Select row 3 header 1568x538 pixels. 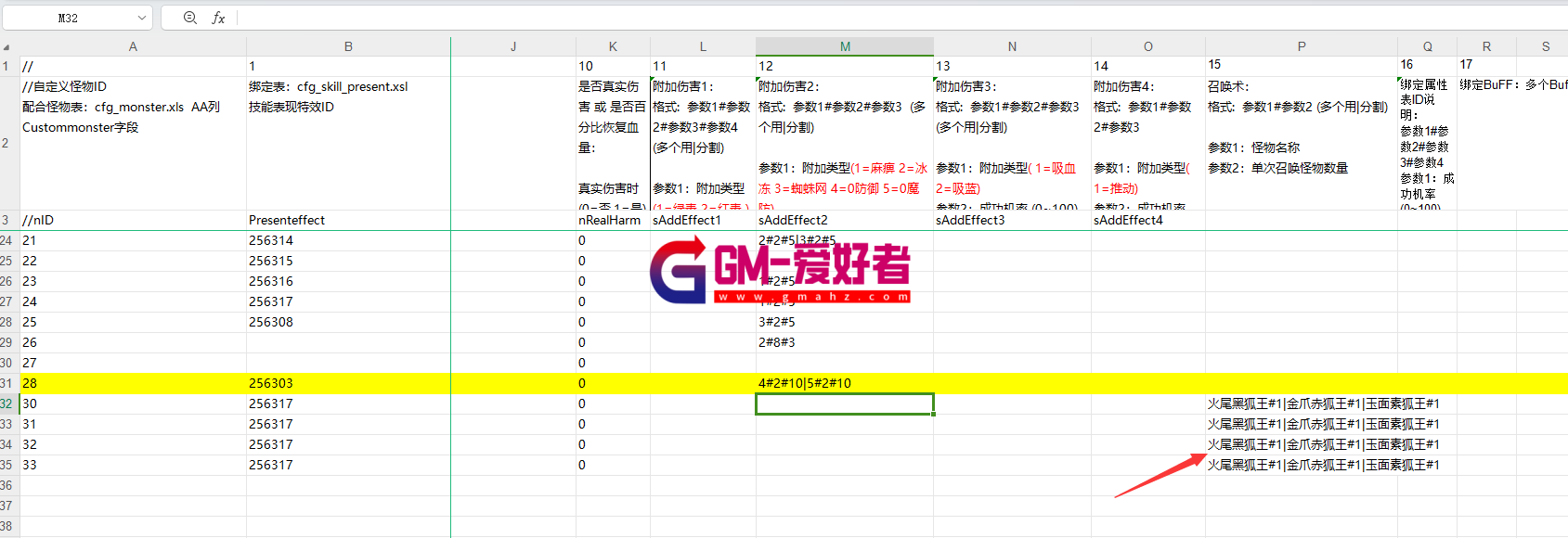(x=9, y=220)
